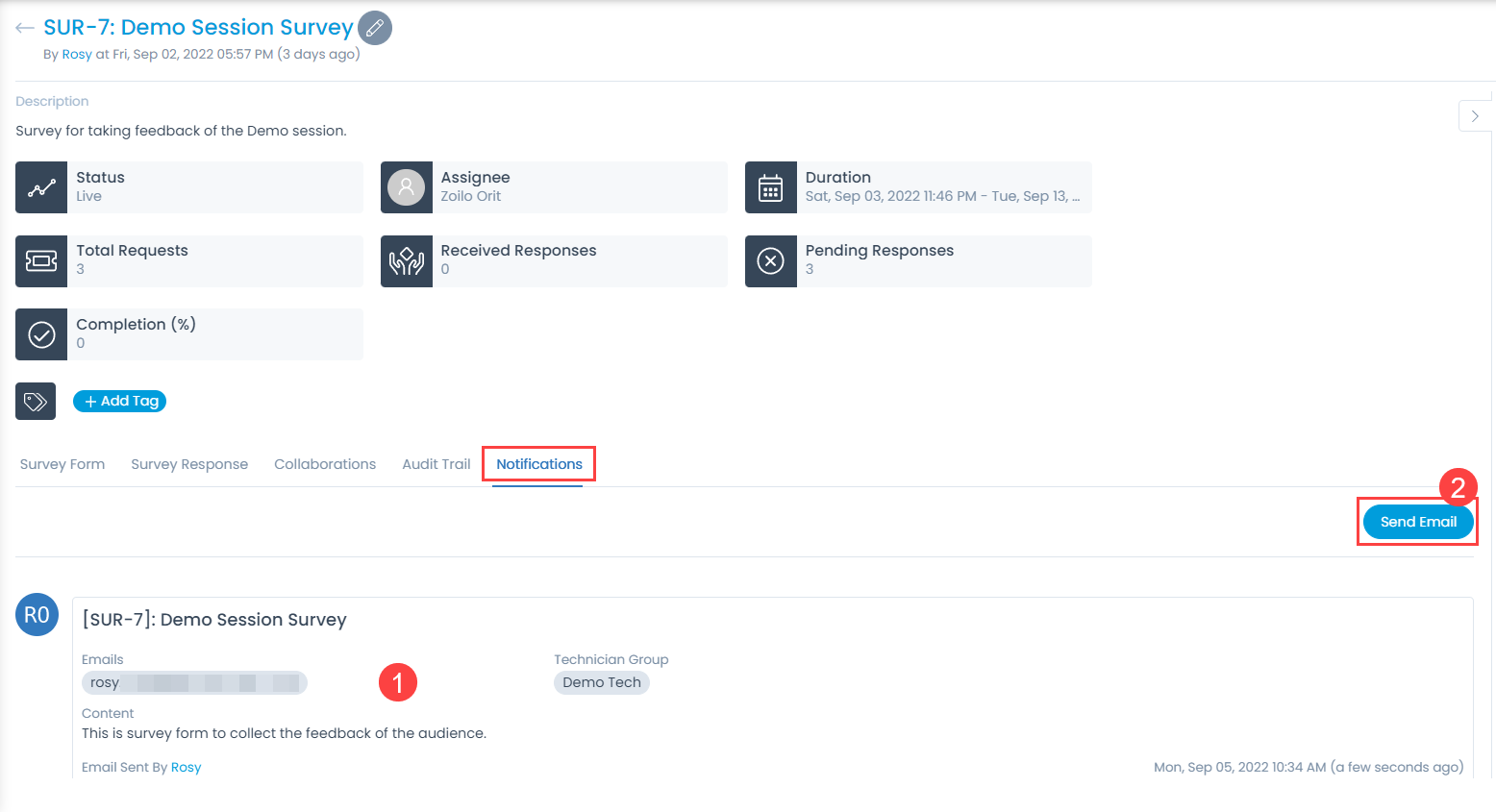Switch to the Collaborations tab

click(325, 464)
